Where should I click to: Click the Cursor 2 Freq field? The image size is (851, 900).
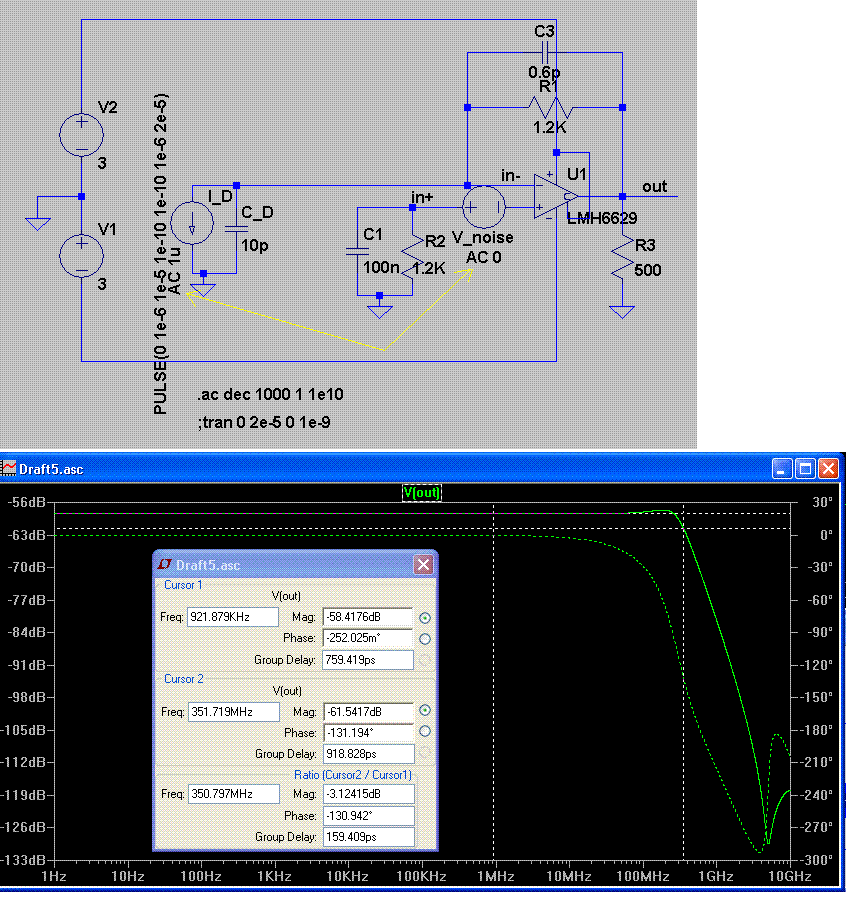point(234,712)
